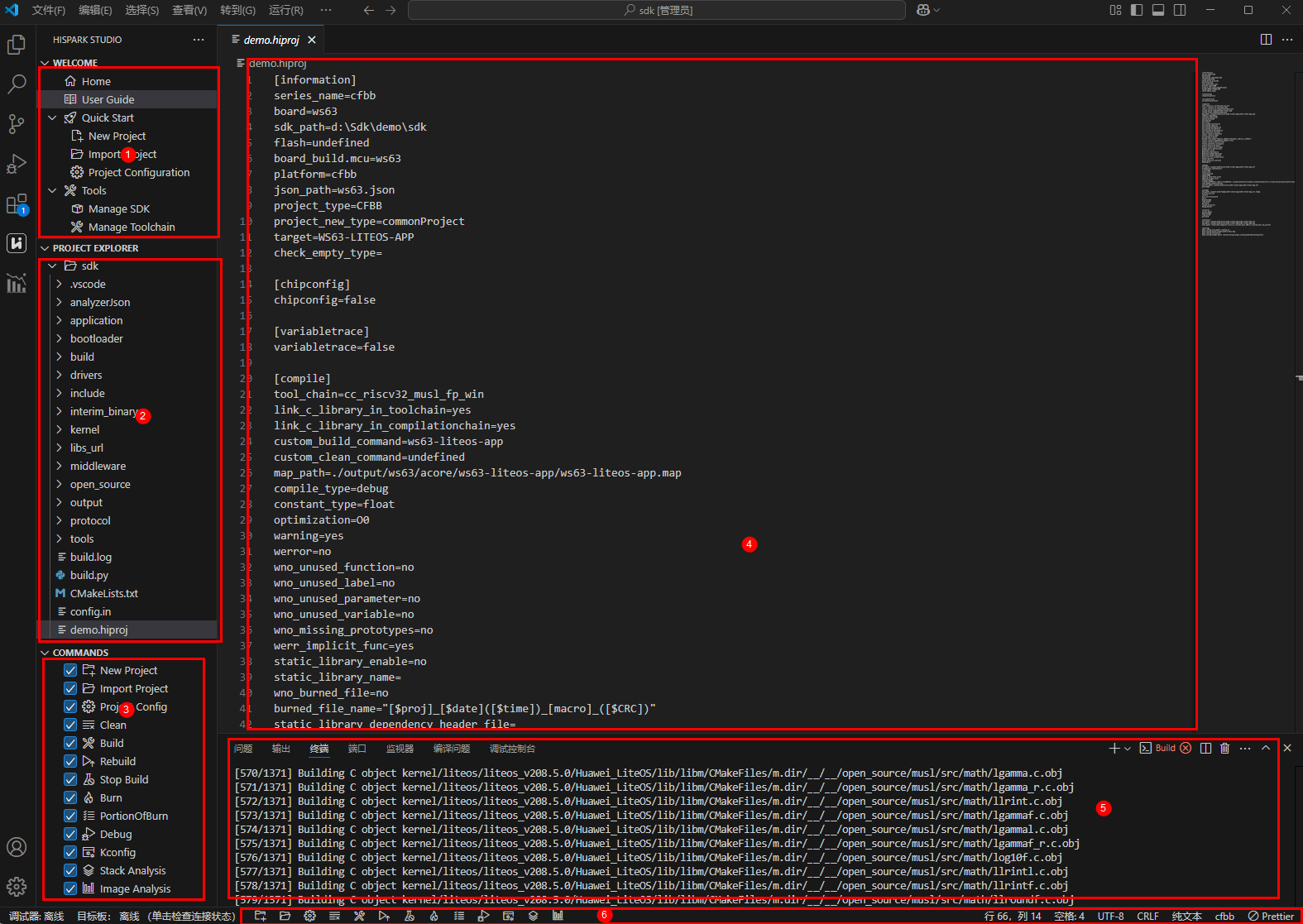Click the Search icon in activity bar

tap(17, 84)
